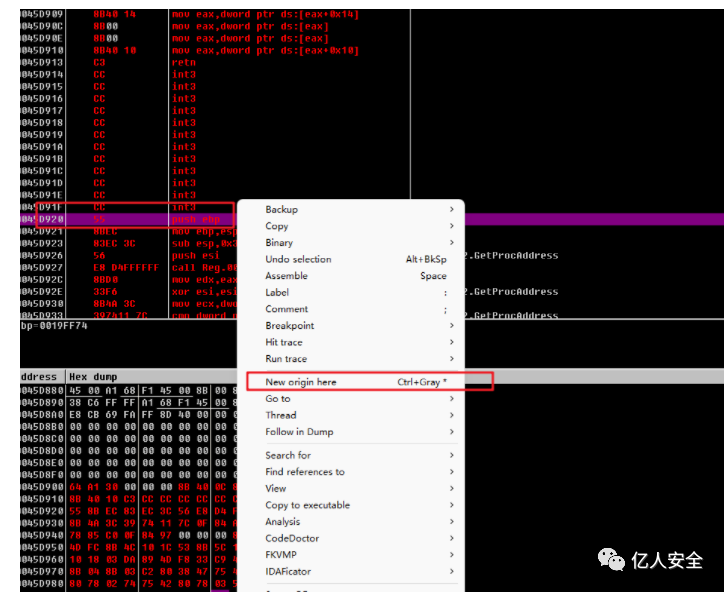Click the Address column header in dump
The height and width of the screenshot is (593, 727).
[x=42, y=377]
